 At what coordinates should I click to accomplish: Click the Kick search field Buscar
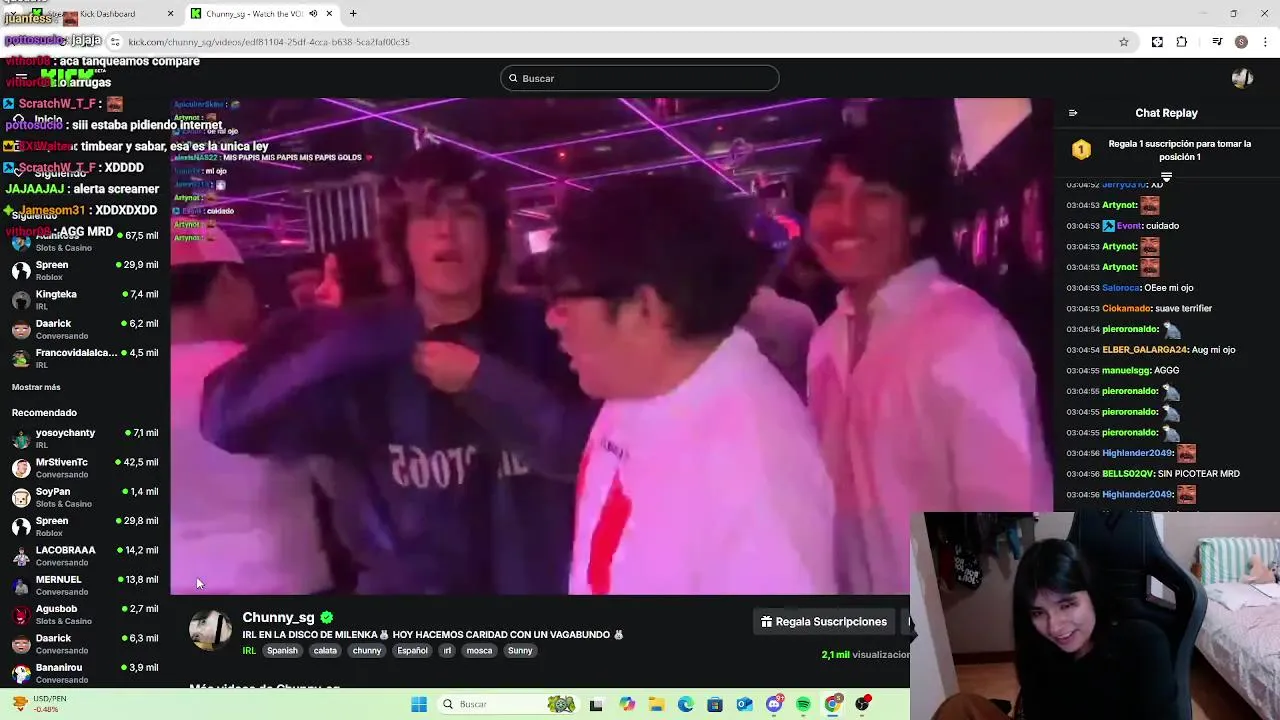click(x=640, y=78)
